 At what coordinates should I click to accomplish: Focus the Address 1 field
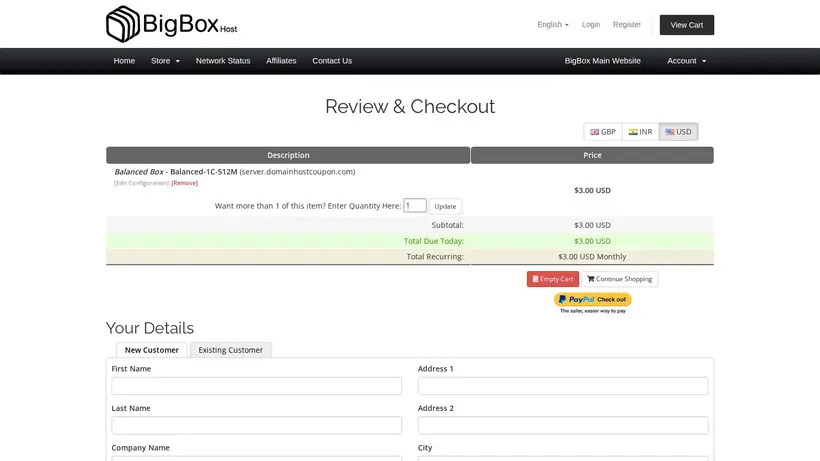pos(563,386)
